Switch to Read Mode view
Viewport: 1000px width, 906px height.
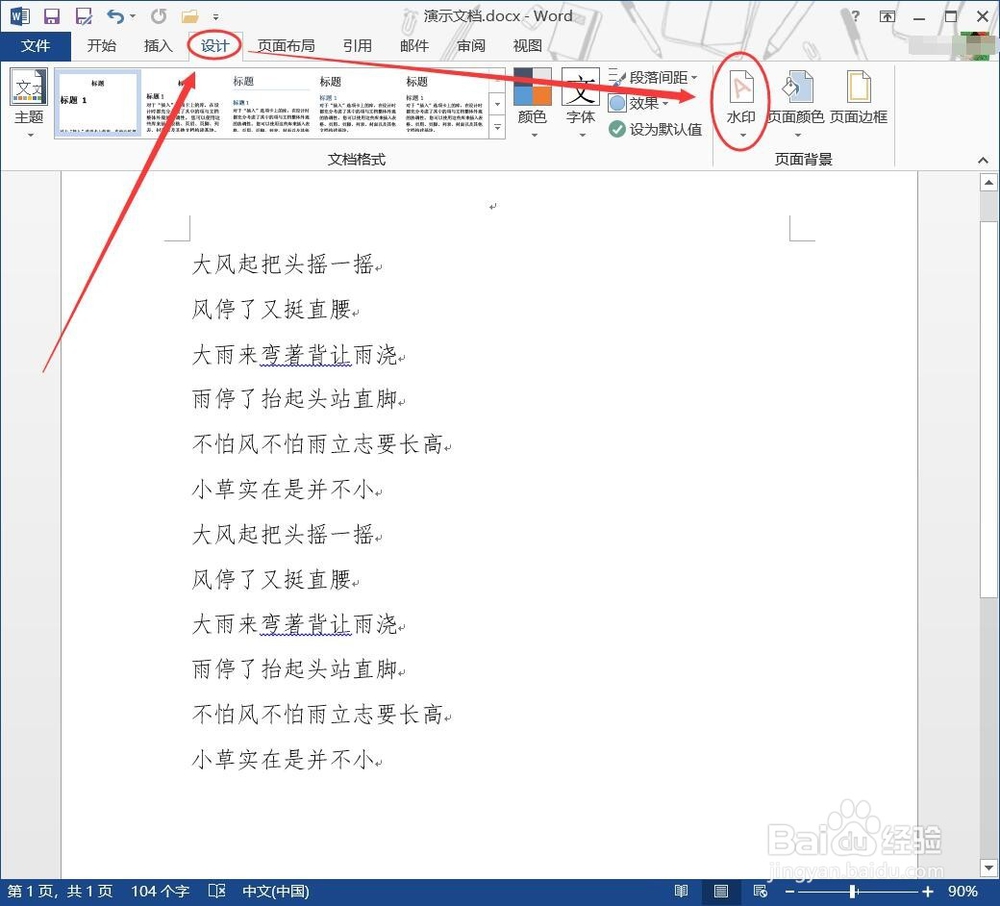tap(681, 891)
